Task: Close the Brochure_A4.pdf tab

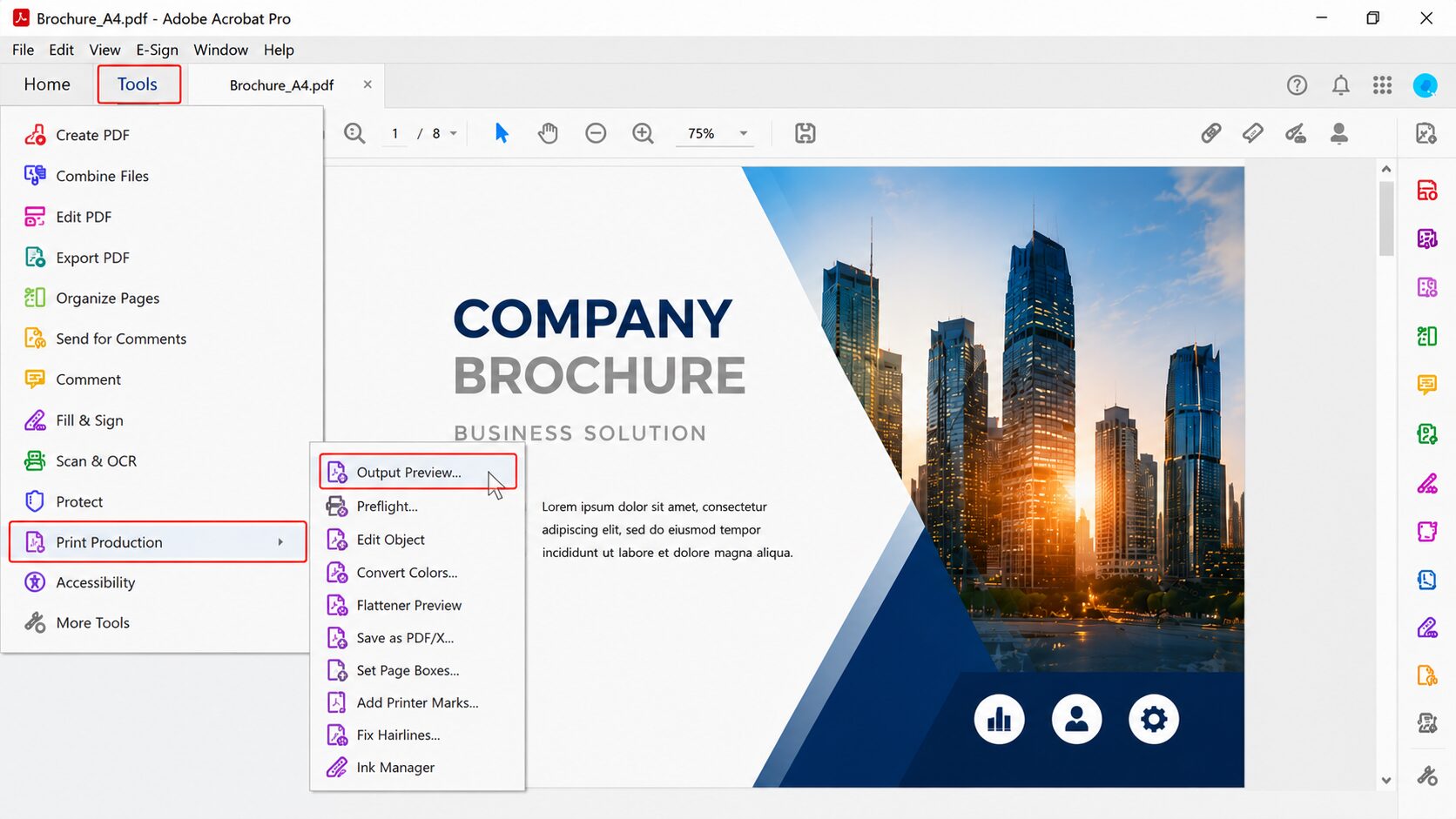Action: pos(367,84)
